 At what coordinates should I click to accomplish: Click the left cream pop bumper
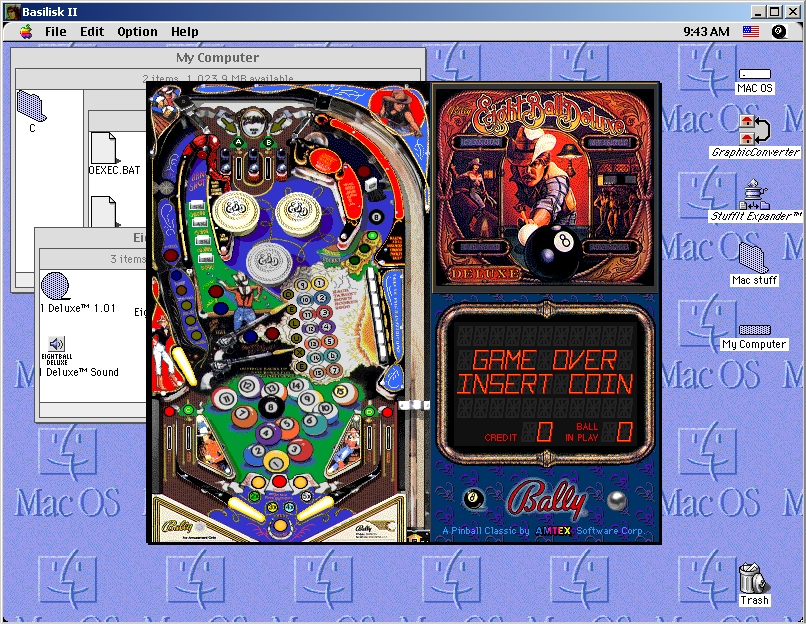click(235, 212)
